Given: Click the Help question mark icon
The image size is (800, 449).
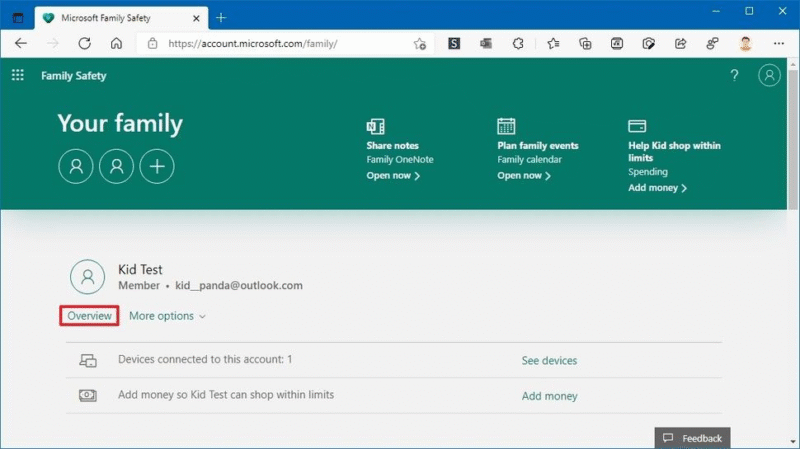Looking at the screenshot, I should (734, 76).
